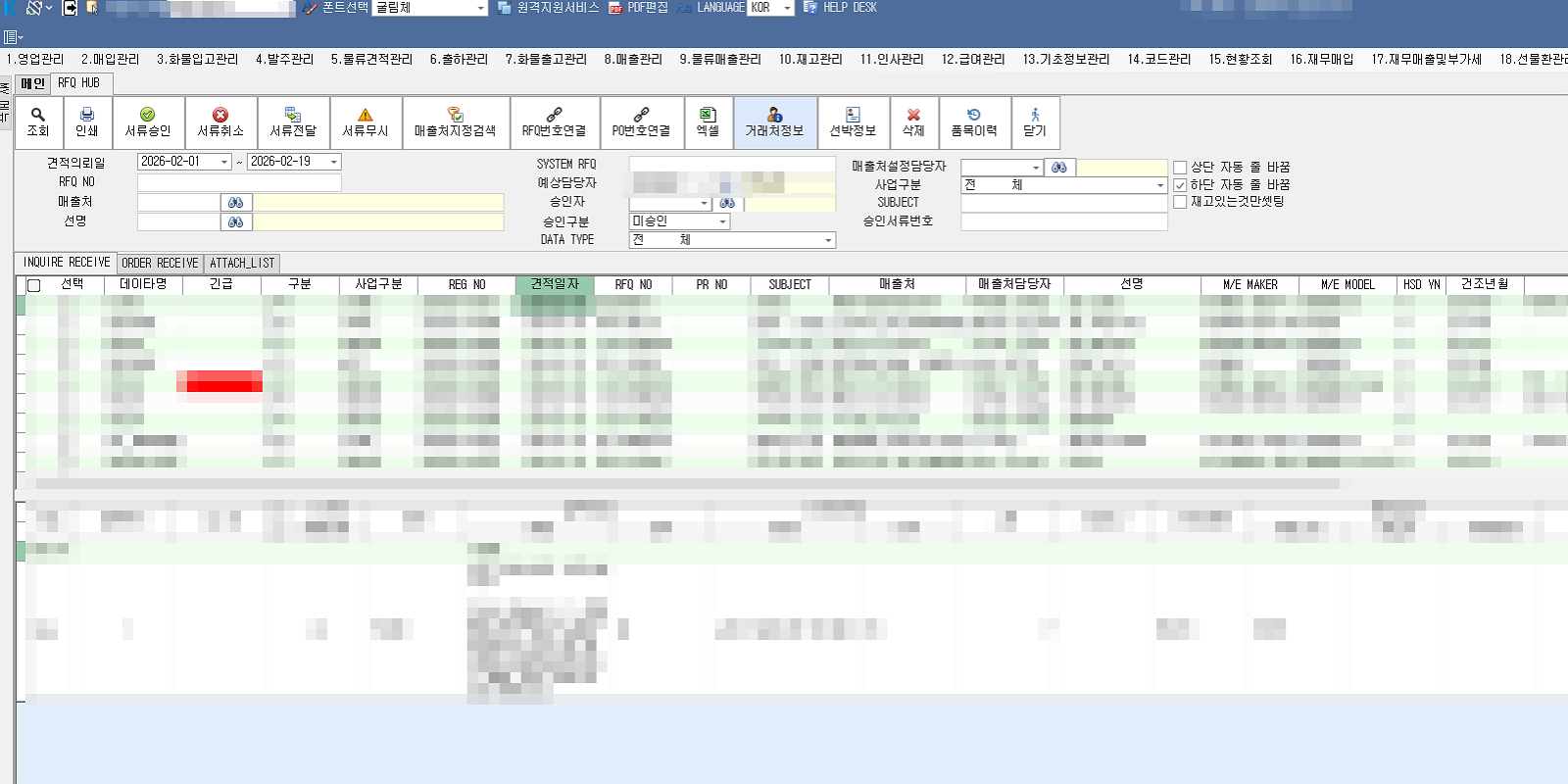Open the 10.재고관리 menu

[x=810, y=60]
